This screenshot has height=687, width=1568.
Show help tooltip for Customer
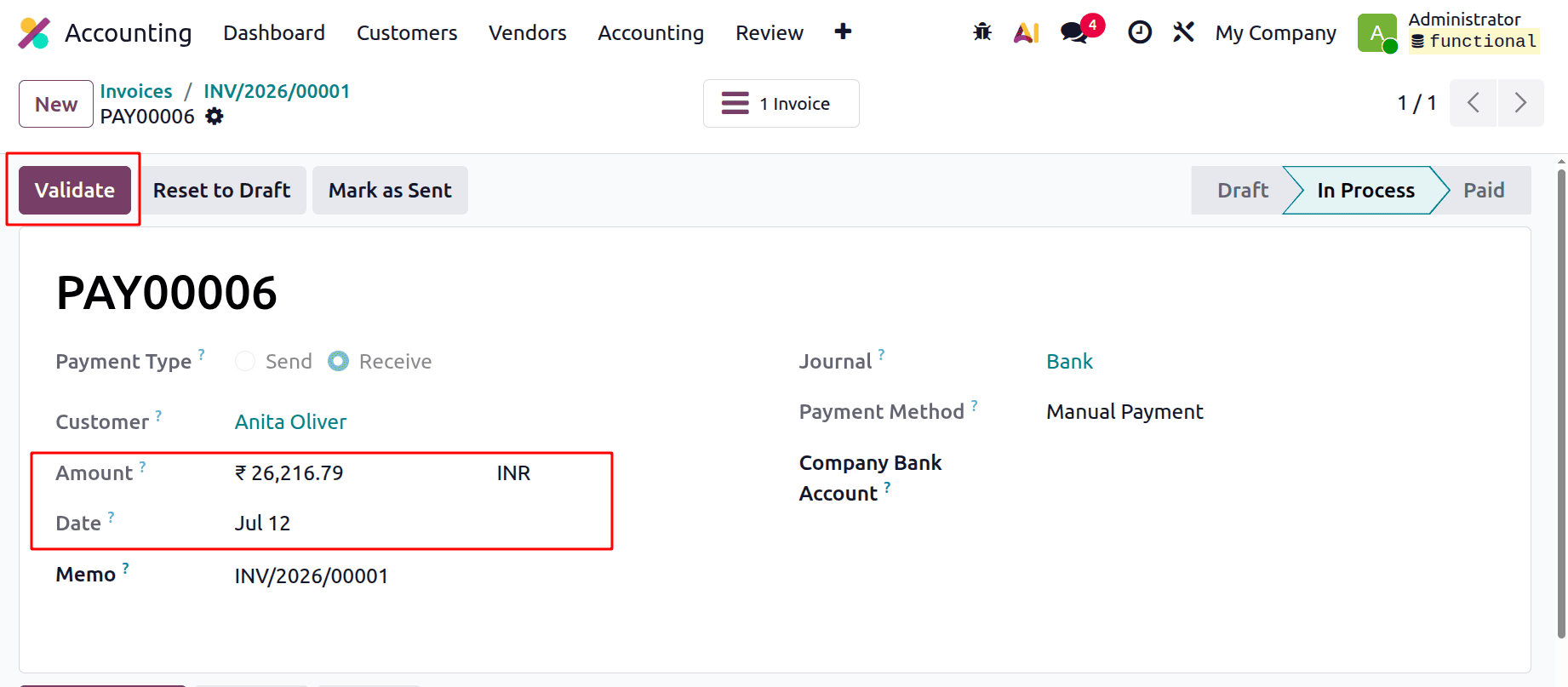[x=158, y=415]
